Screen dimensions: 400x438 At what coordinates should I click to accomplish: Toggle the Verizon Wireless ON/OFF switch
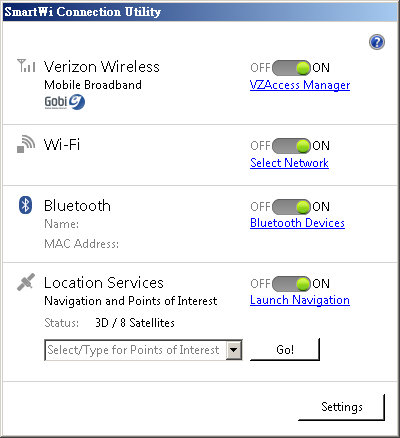291,68
